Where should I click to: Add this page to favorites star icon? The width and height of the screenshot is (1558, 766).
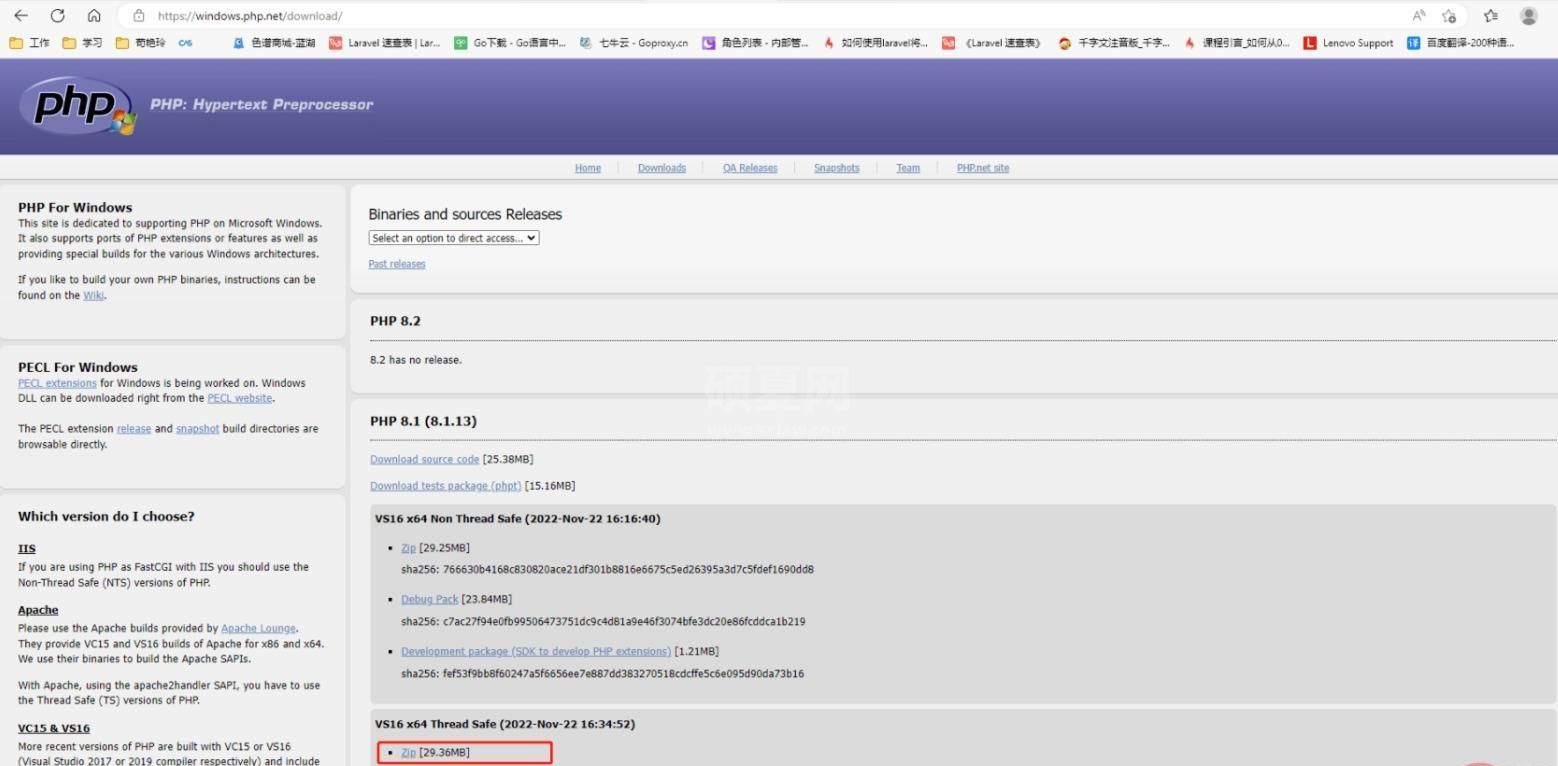coord(1449,15)
